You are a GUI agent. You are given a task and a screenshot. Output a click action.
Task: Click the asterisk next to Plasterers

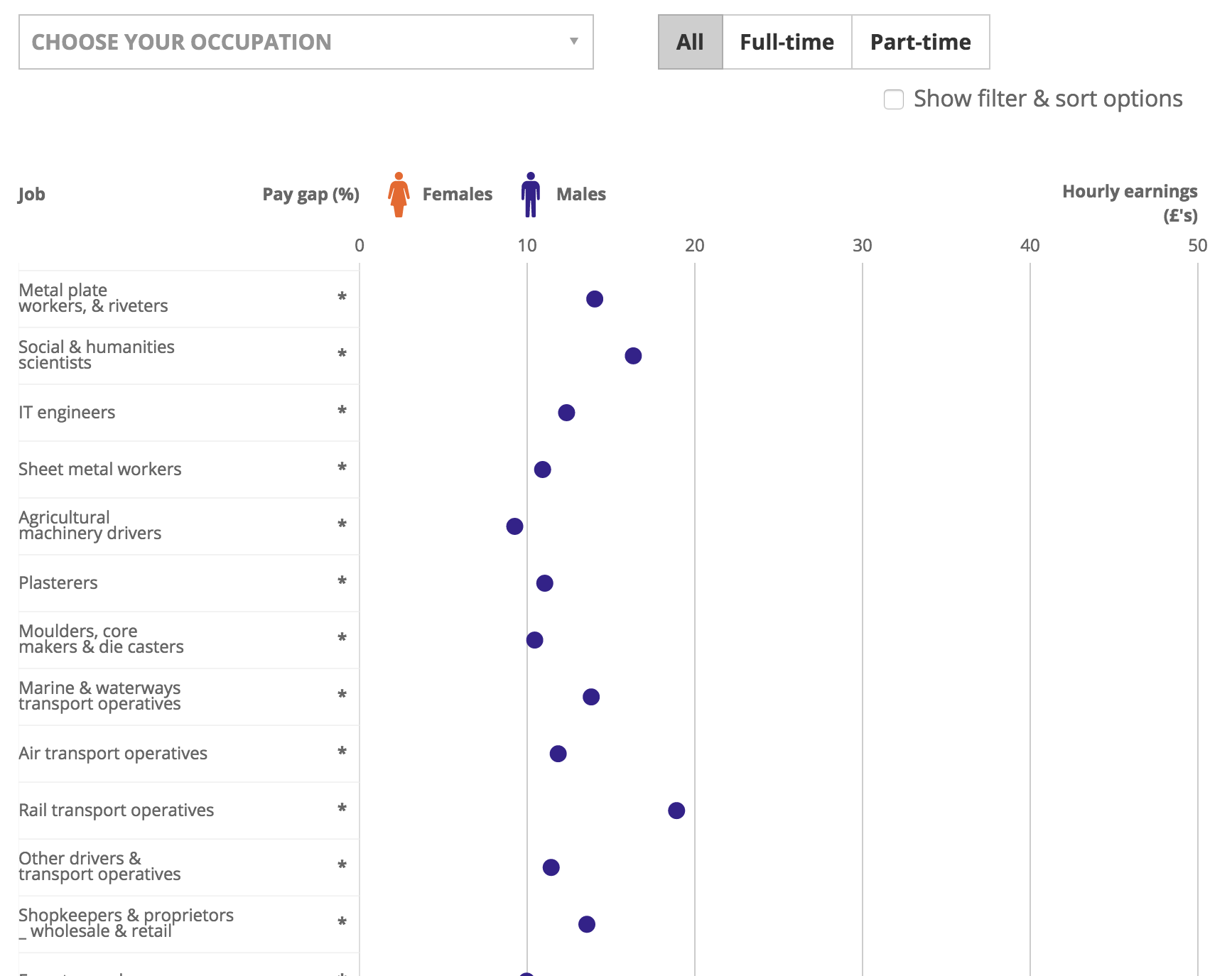342,582
